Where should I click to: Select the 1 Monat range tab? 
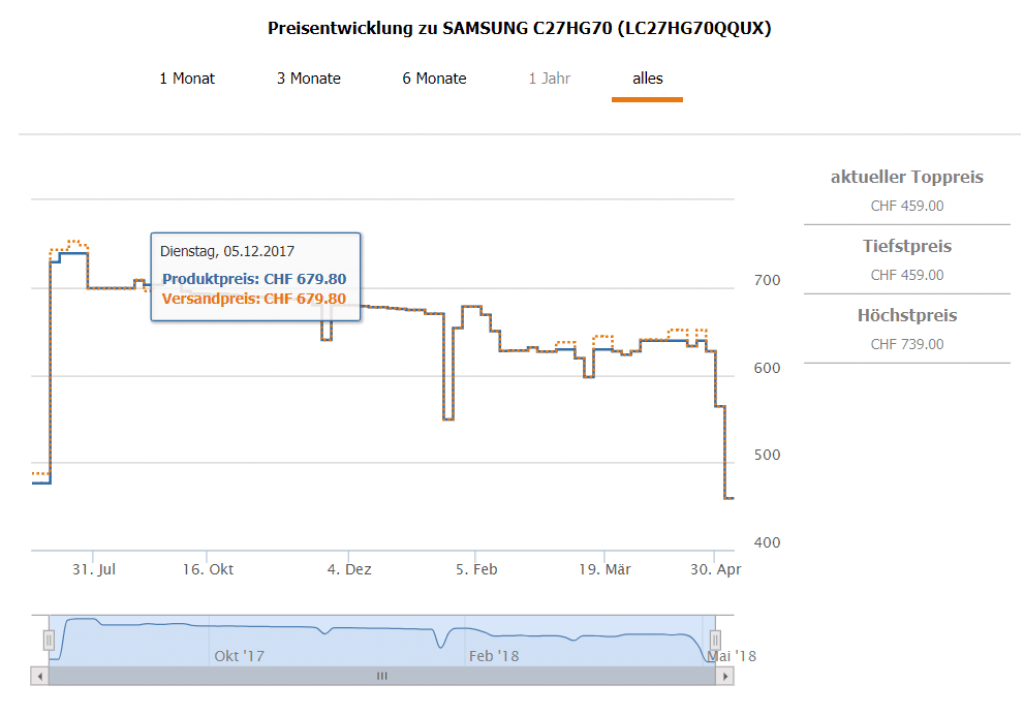pos(187,78)
